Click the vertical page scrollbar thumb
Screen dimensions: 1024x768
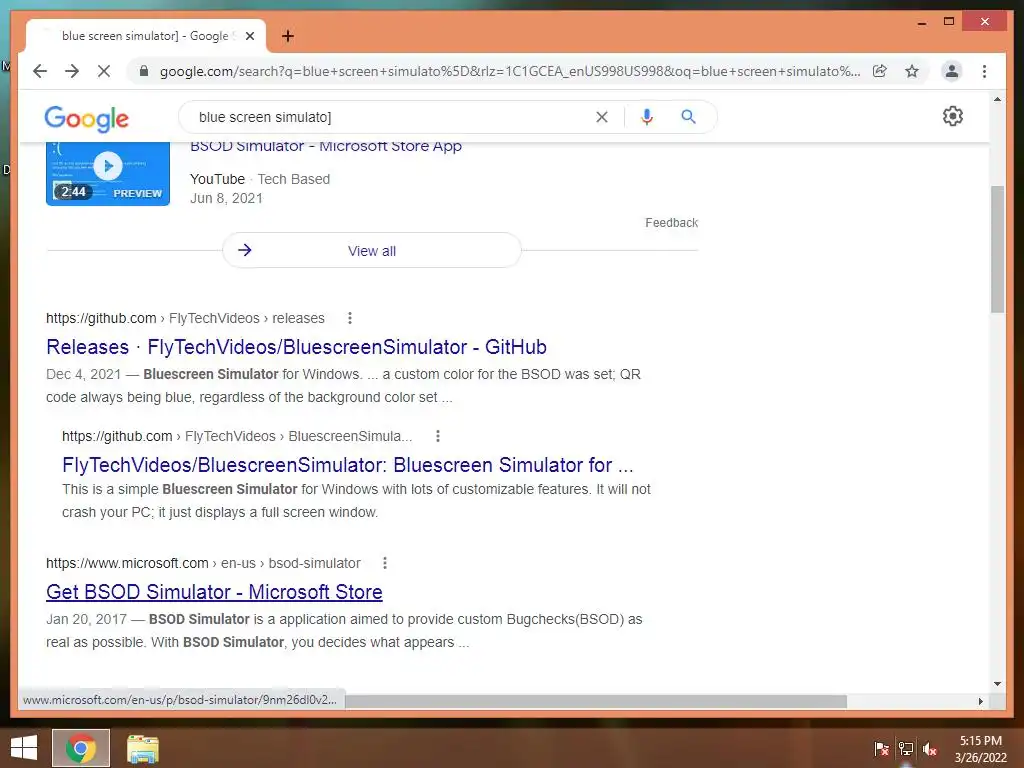pyautogui.click(x=997, y=249)
